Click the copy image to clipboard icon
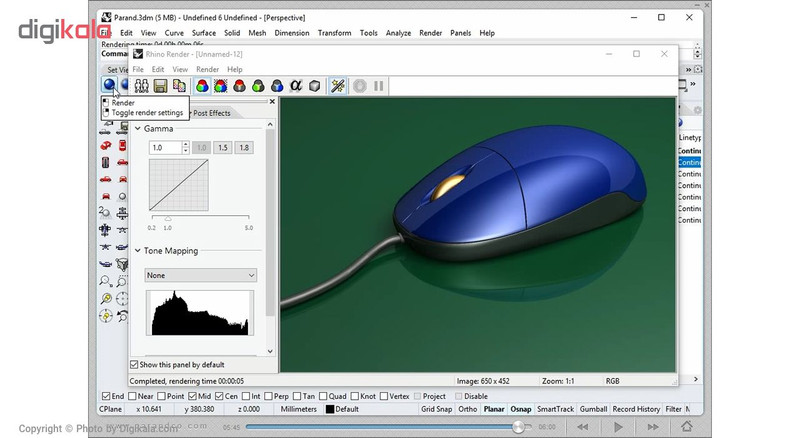Viewport: 800px width, 438px height. [179, 86]
